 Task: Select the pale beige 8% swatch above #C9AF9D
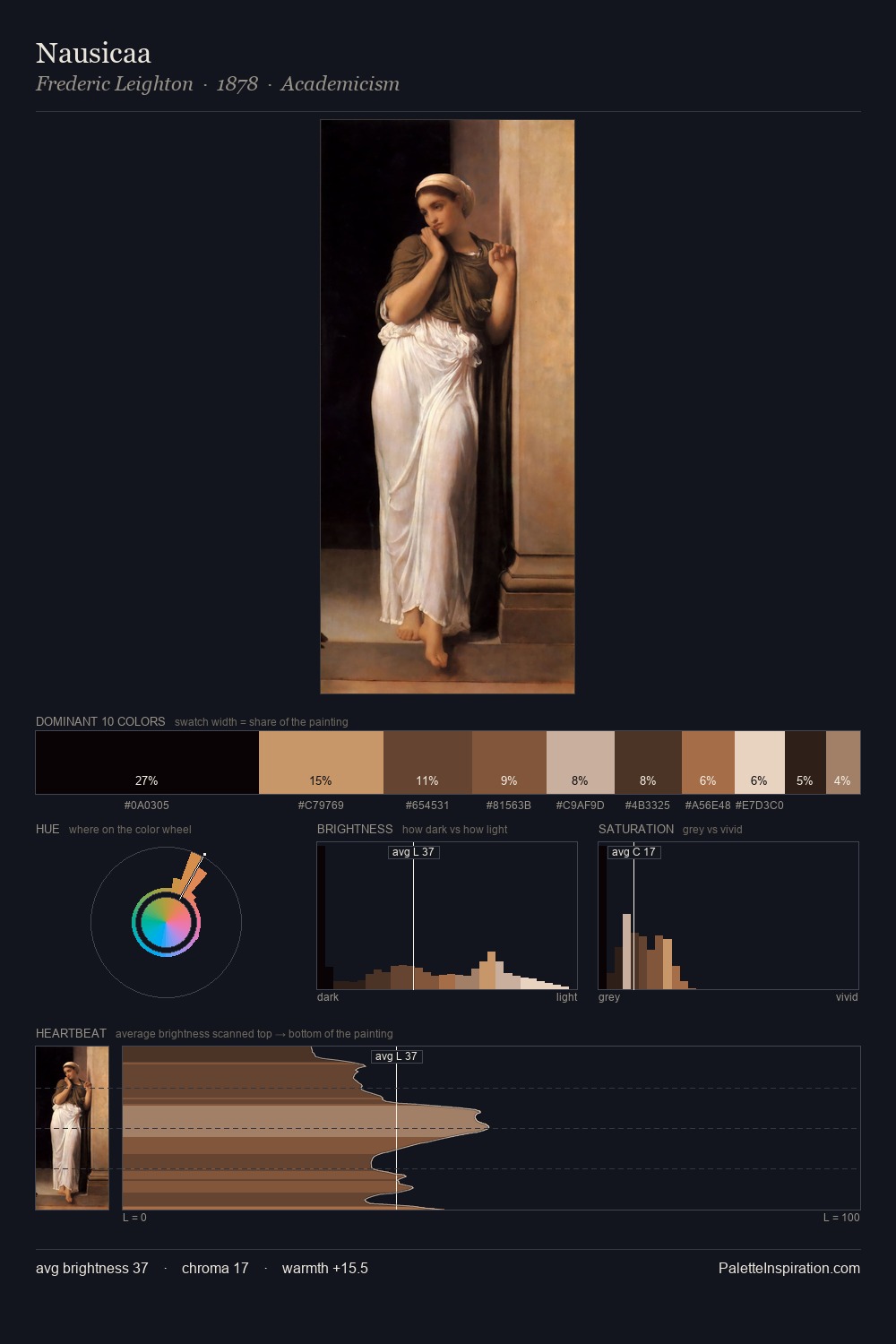581,762
